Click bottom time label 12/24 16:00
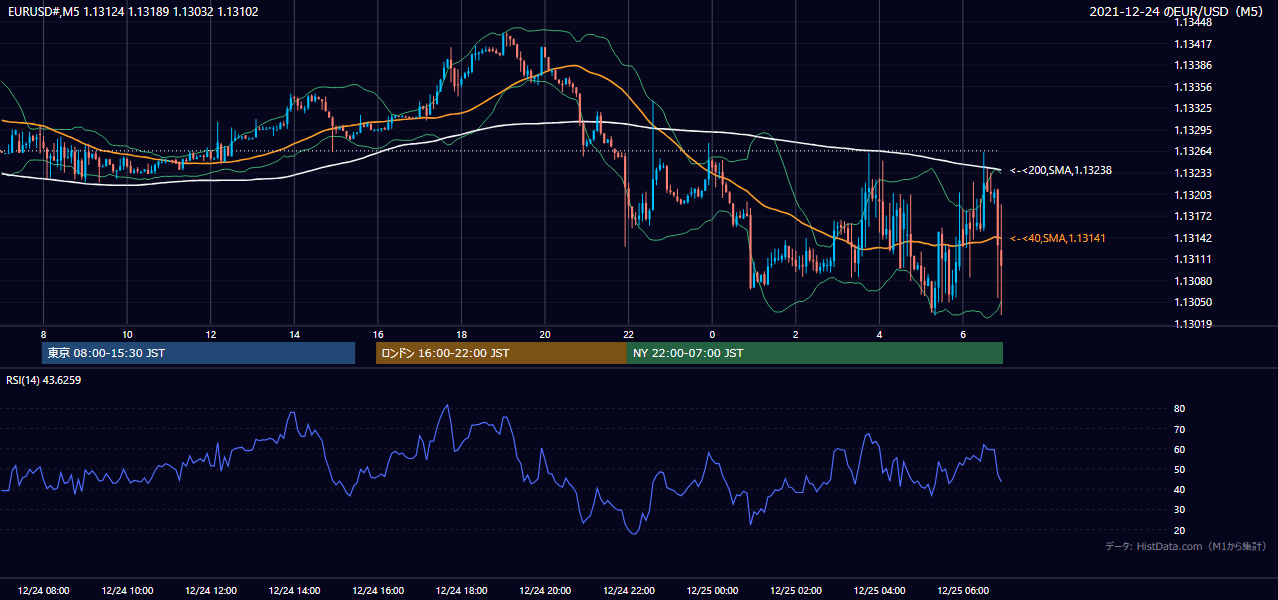The height and width of the screenshot is (600, 1278). 378,590
